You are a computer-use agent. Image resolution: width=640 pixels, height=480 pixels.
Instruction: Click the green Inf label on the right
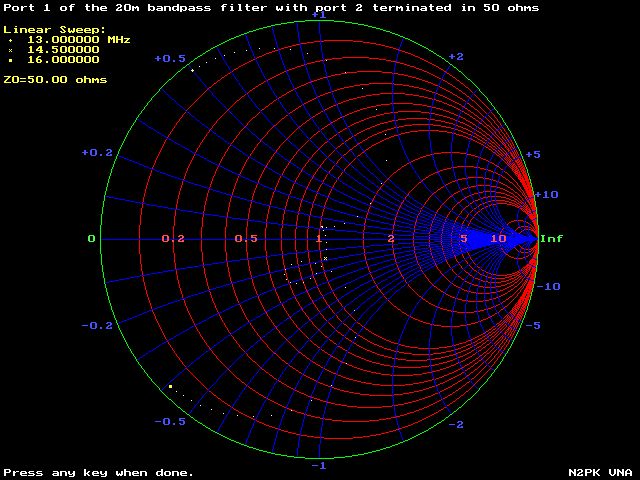pyautogui.click(x=551, y=239)
